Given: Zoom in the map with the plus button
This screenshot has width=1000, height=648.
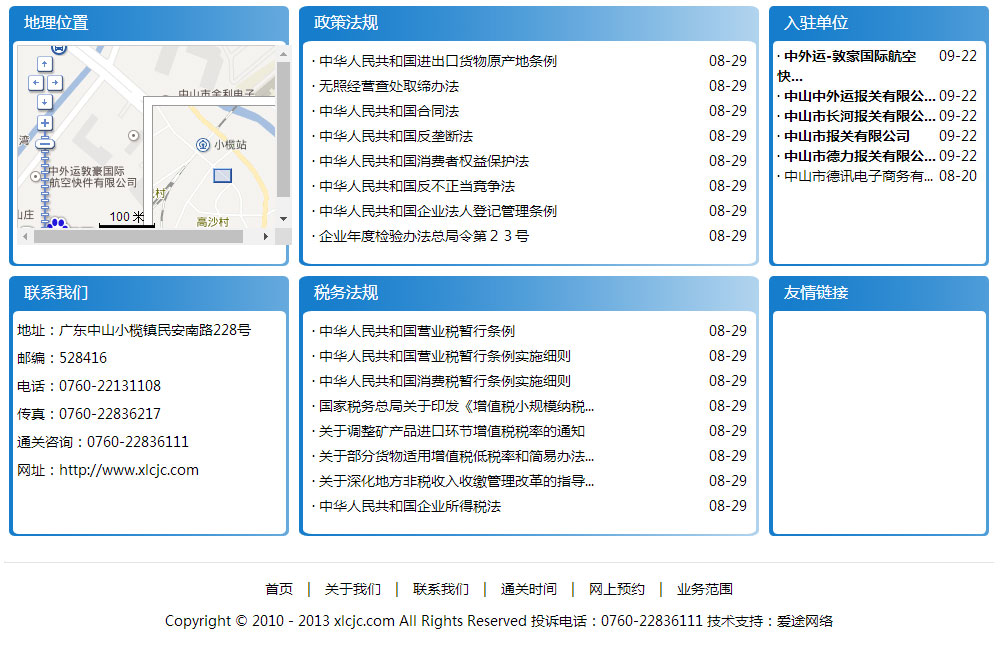Looking at the screenshot, I should pos(44,123).
